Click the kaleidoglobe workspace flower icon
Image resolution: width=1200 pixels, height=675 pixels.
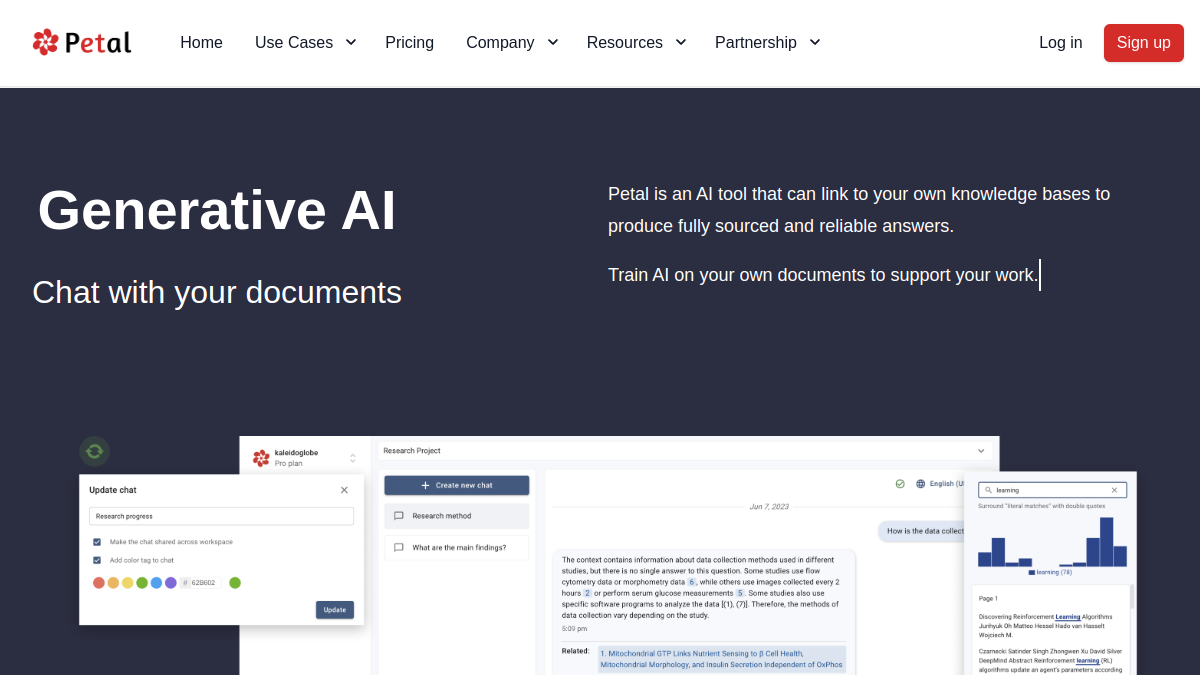click(x=261, y=458)
